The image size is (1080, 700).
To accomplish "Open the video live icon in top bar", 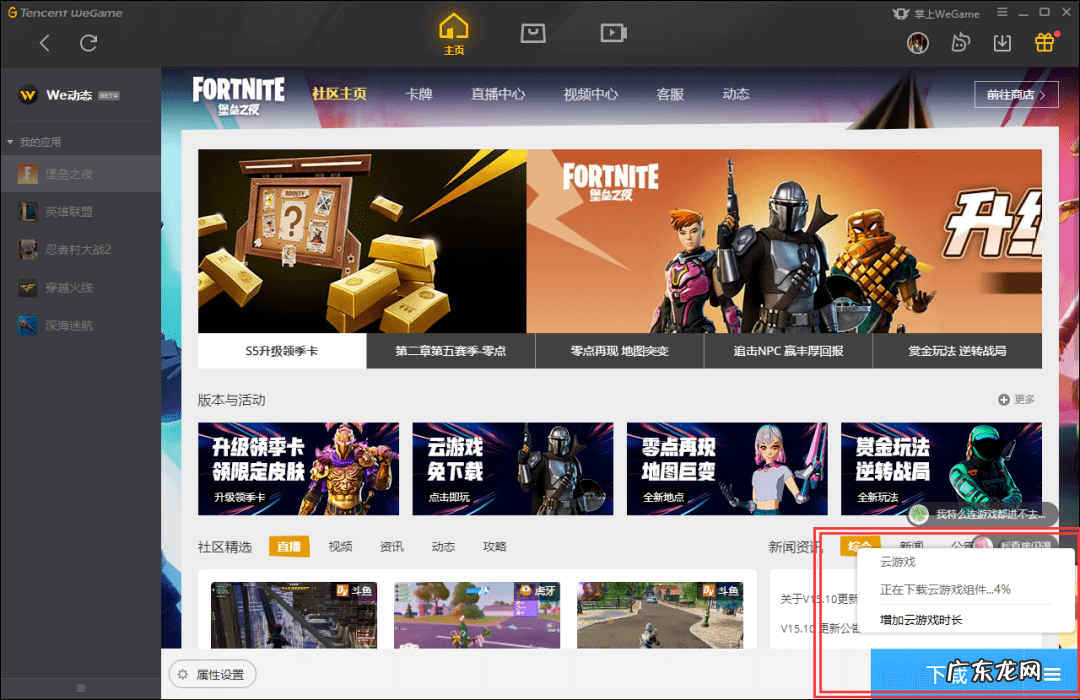I will (612, 32).
